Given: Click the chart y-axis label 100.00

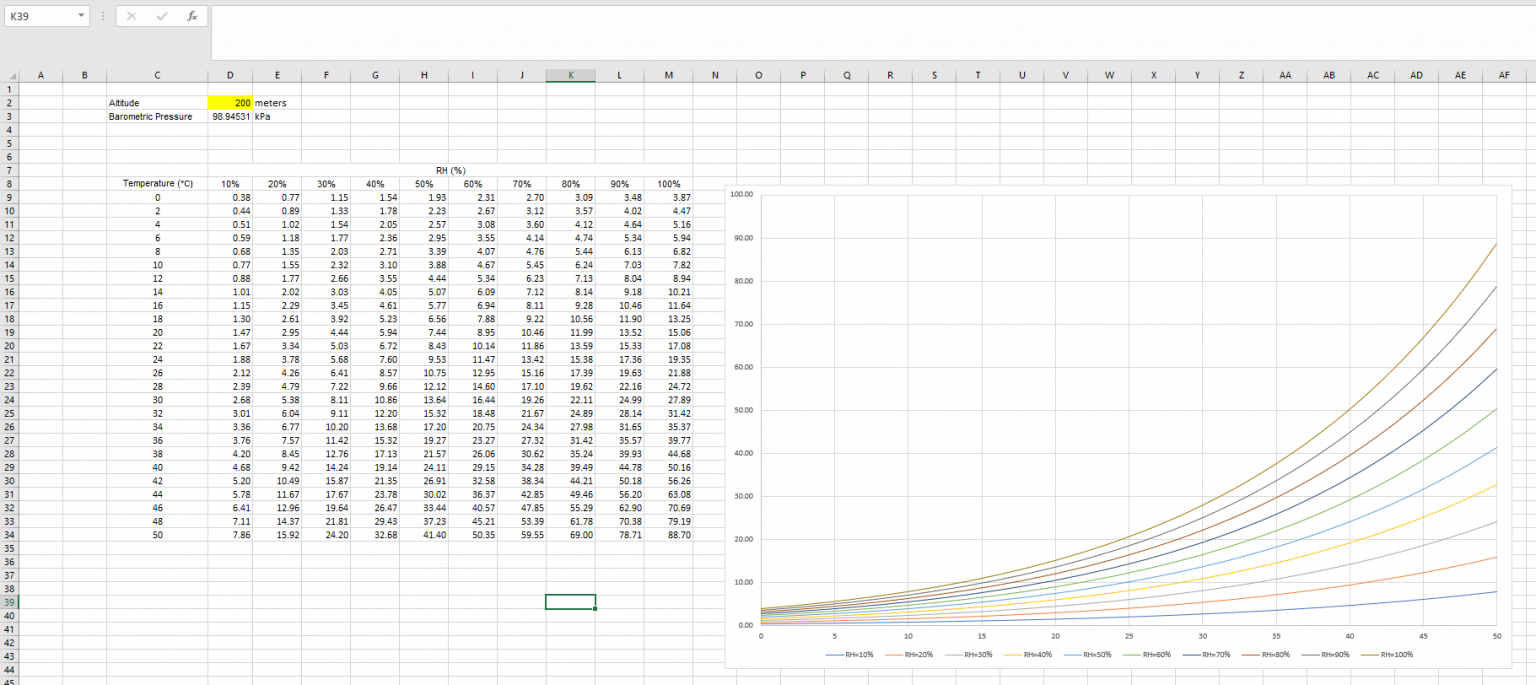Looking at the screenshot, I should click(741, 194).
